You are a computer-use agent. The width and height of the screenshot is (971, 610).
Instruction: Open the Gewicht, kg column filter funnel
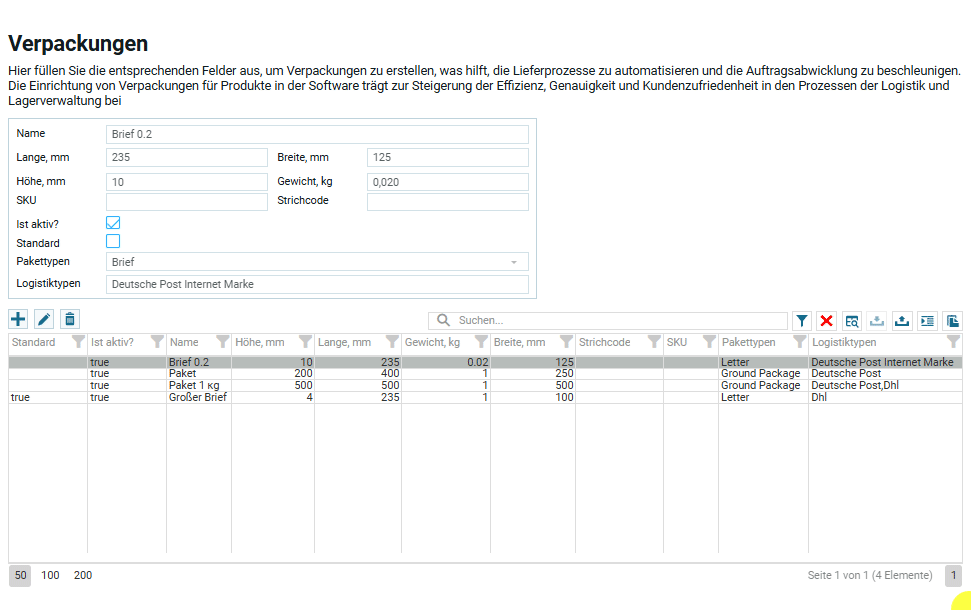pyautogui.click(x=481, y=342)
